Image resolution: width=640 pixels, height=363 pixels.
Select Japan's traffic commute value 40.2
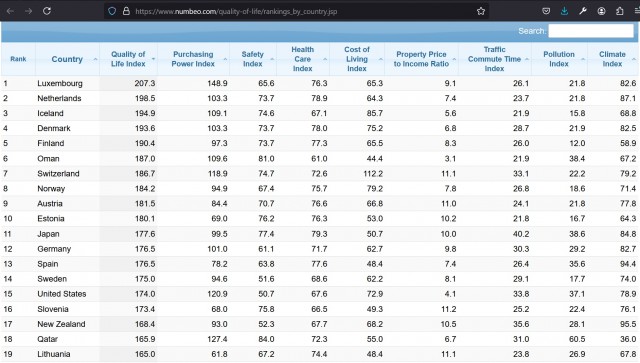[x=521, y=234]
